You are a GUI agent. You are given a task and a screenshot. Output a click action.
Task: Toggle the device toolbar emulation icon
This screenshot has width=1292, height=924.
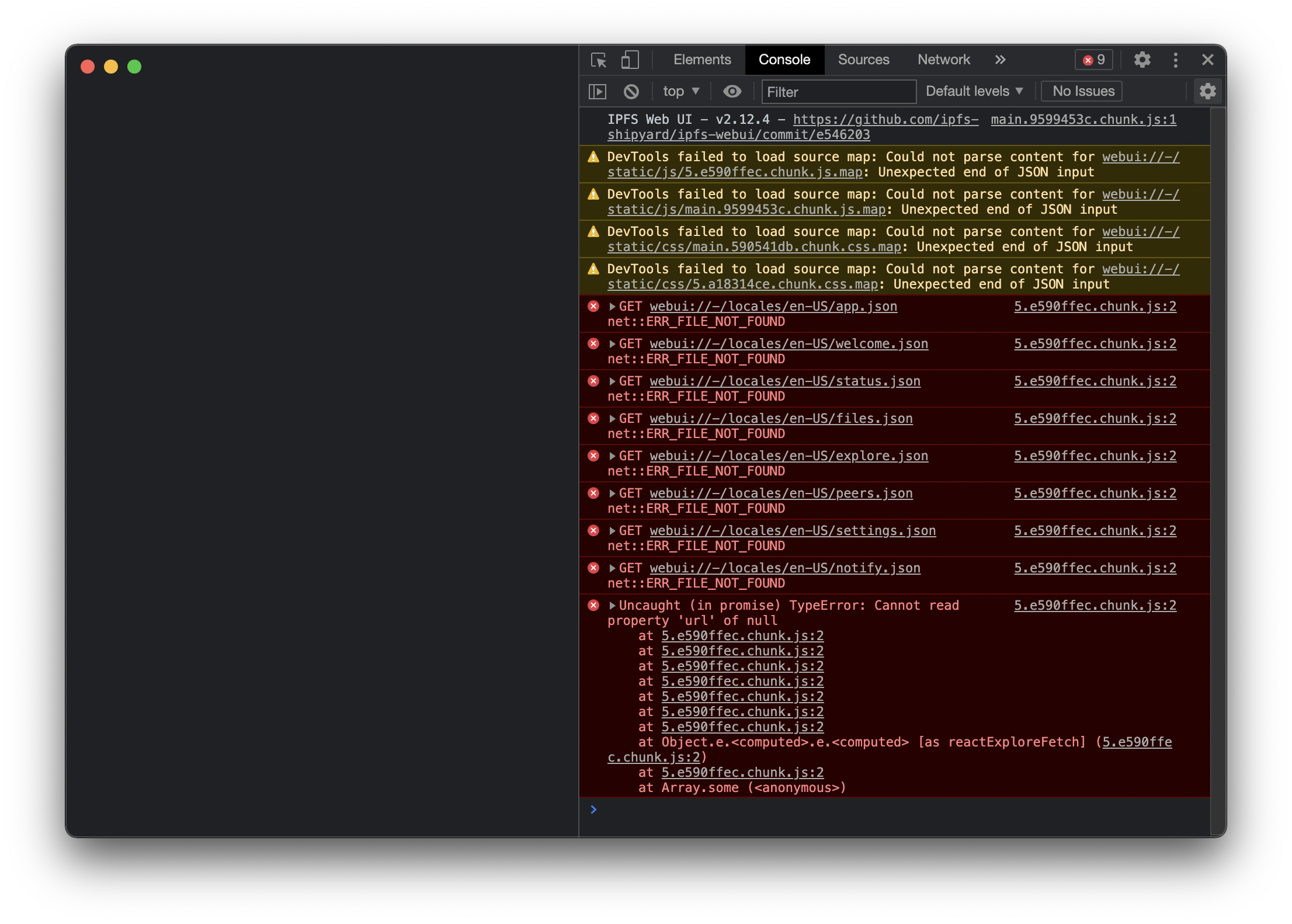tap(628, 60)
